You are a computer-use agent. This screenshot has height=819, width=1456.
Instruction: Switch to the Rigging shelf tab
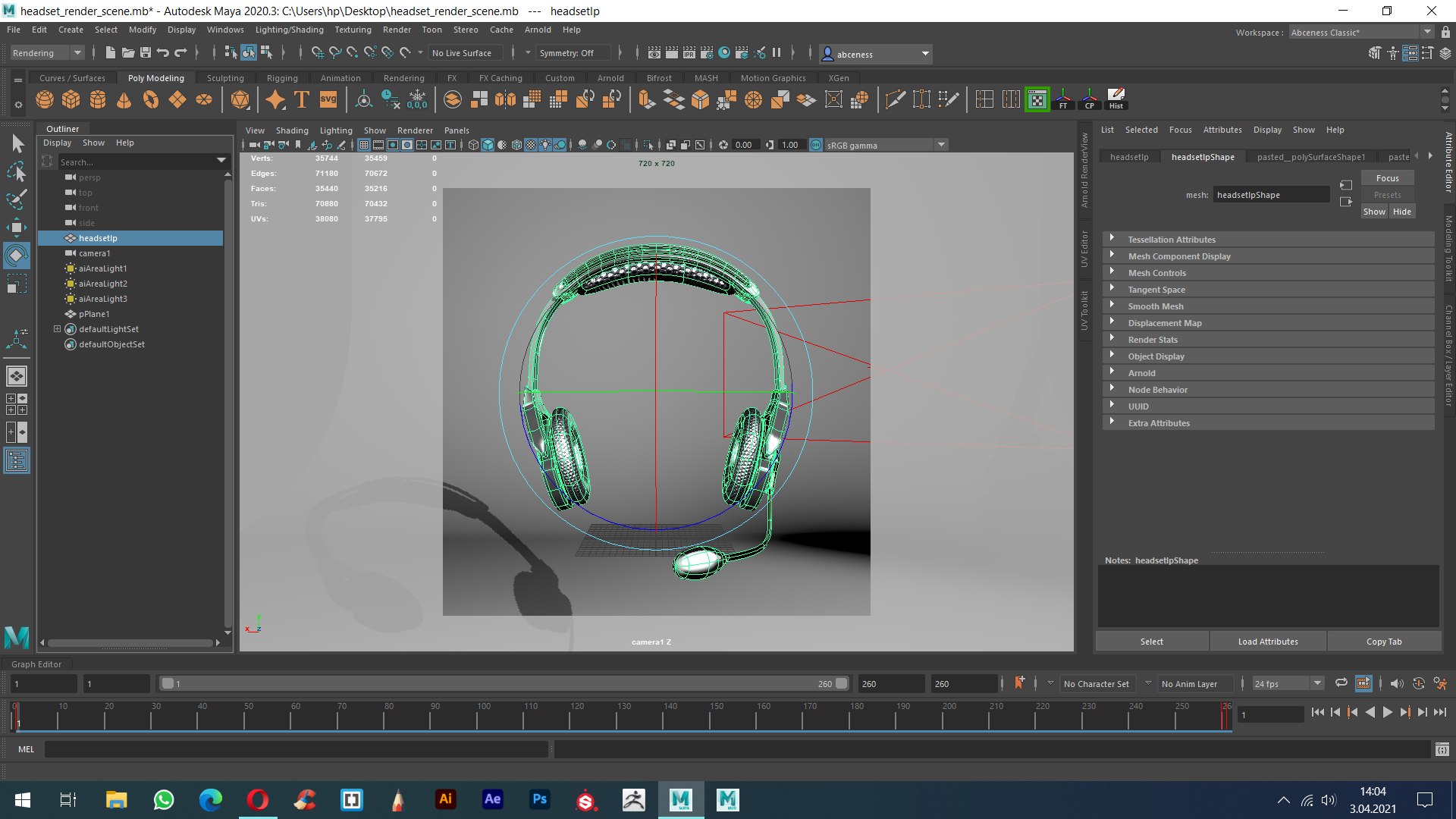(282, 78)
